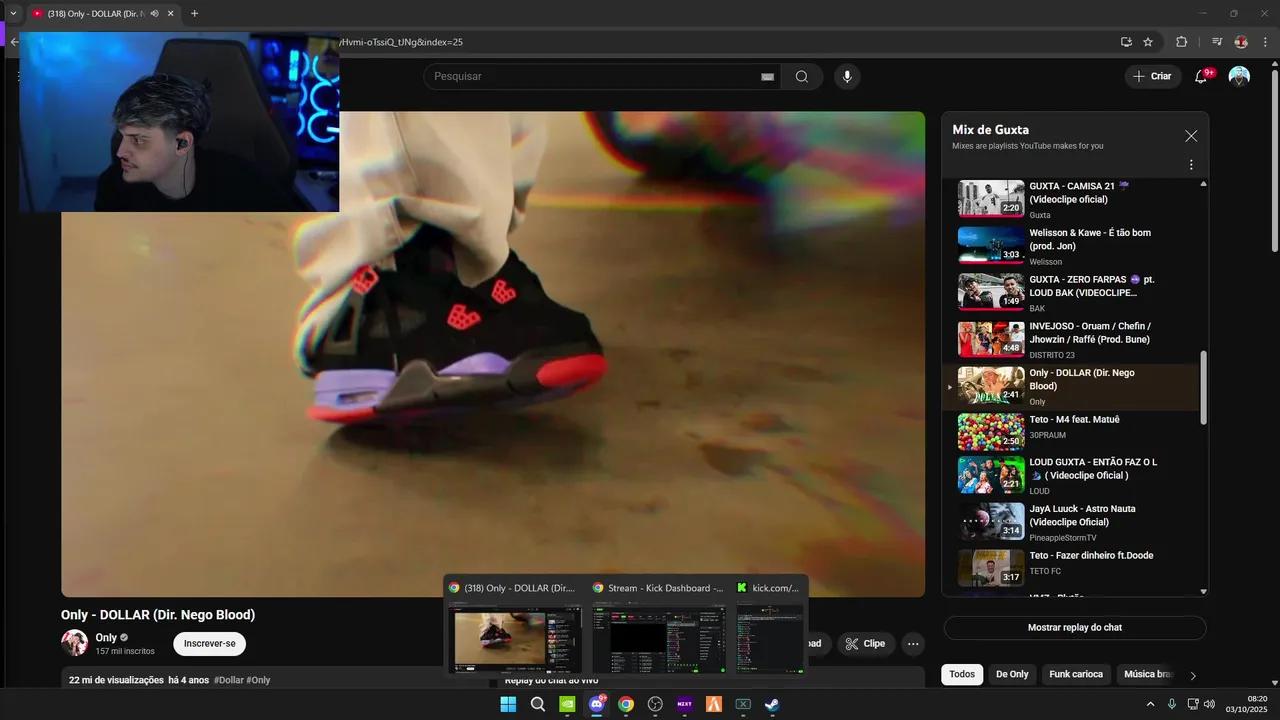Open Chrome media controls icon
The image size is (1280, 720).
(1217, 42)
